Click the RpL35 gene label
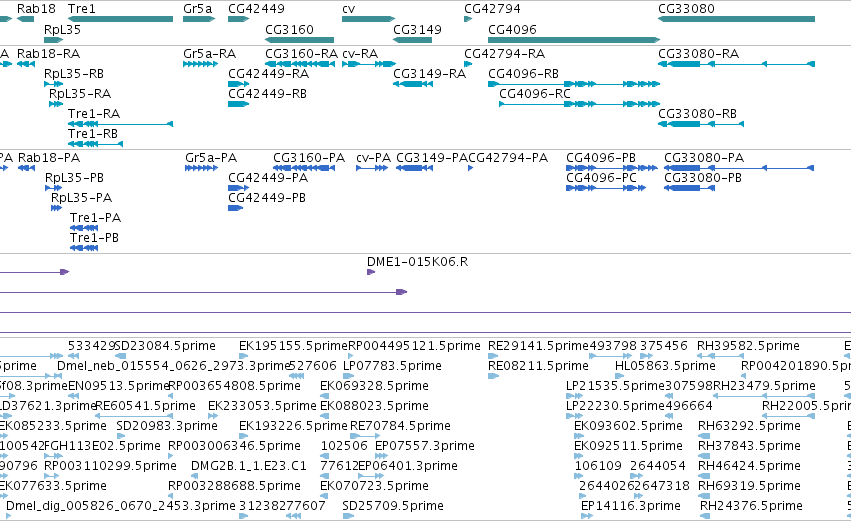 click(x=62, y=29)
